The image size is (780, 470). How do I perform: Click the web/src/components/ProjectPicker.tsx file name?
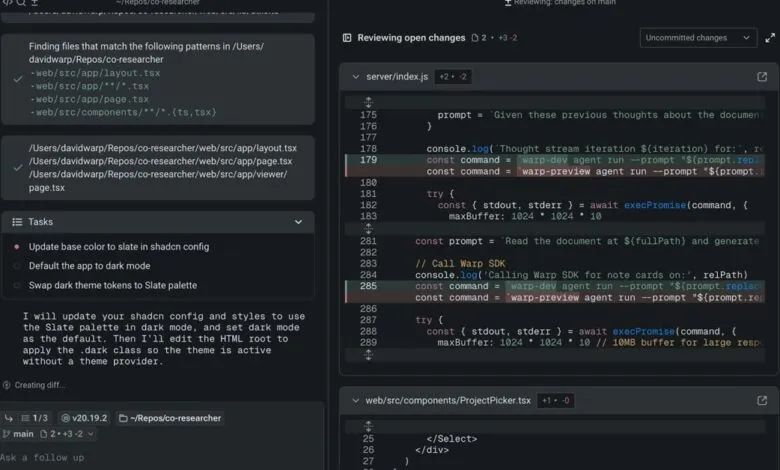coord(448,400)
